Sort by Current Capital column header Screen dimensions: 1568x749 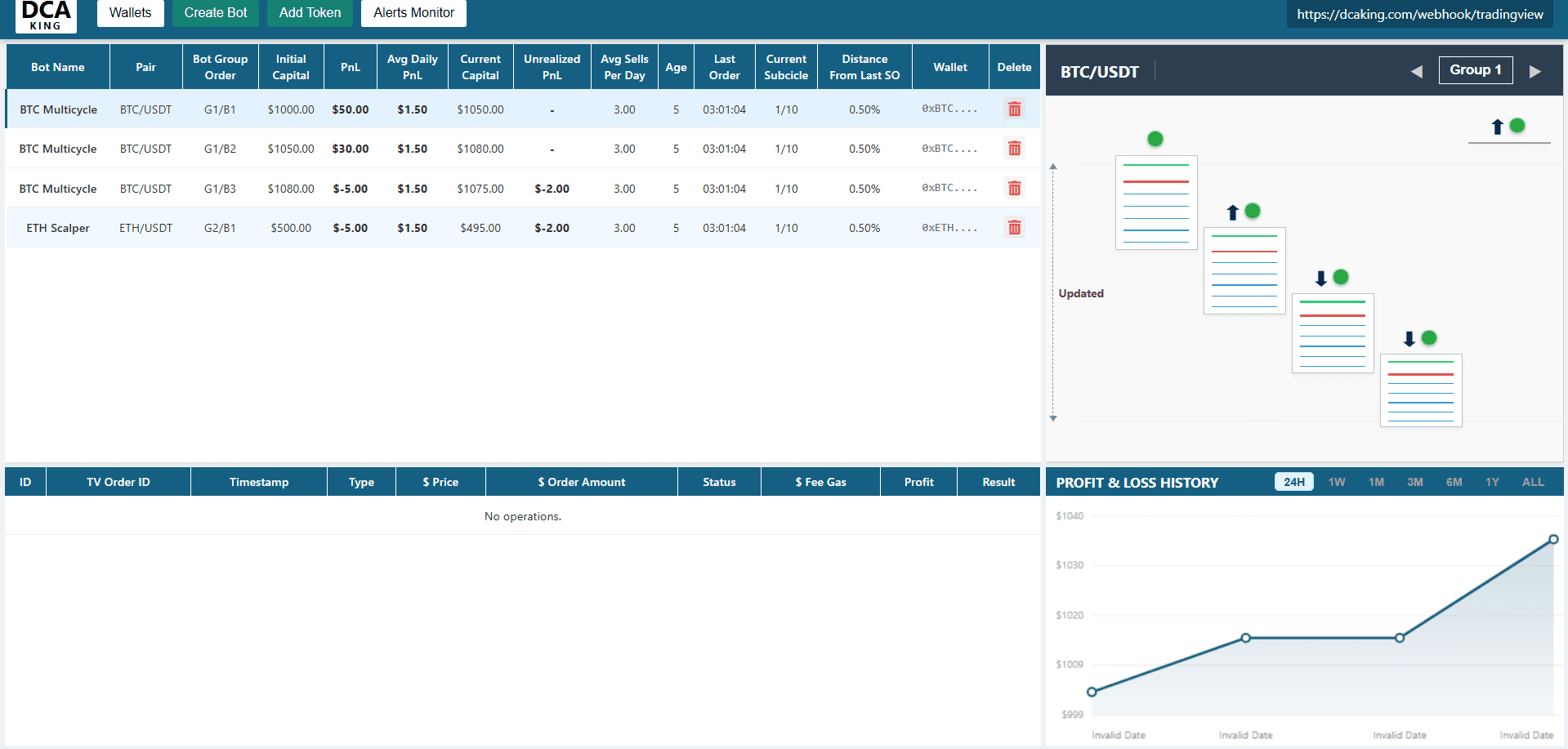coord(480,67)
